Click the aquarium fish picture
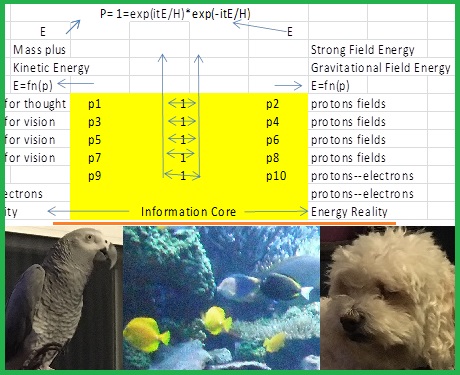The height and width of the screenshot is (375, 460). click(x=222, y=298)
